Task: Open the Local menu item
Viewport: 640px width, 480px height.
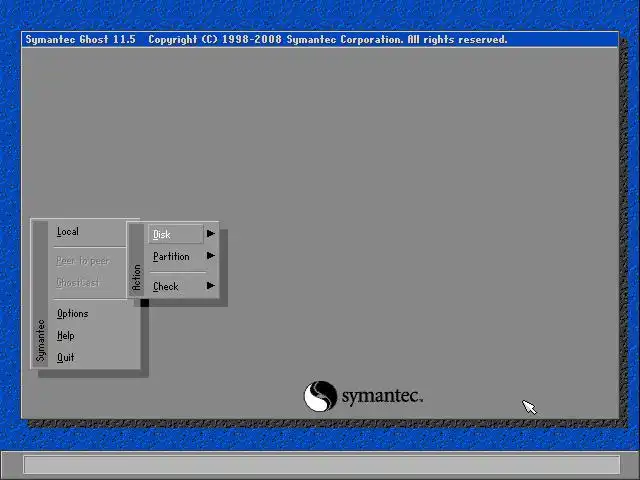Action: 68,232
